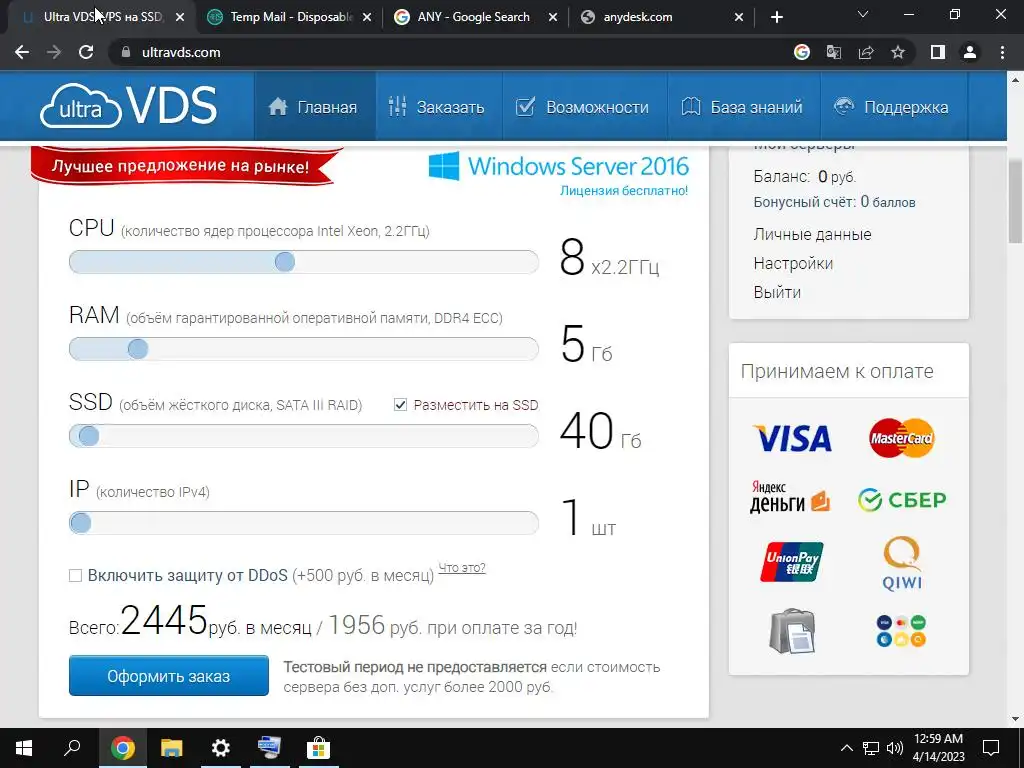This screenshot has height=768, width=1024.
Task: Click the IP count slider handle
Action: 80,522
